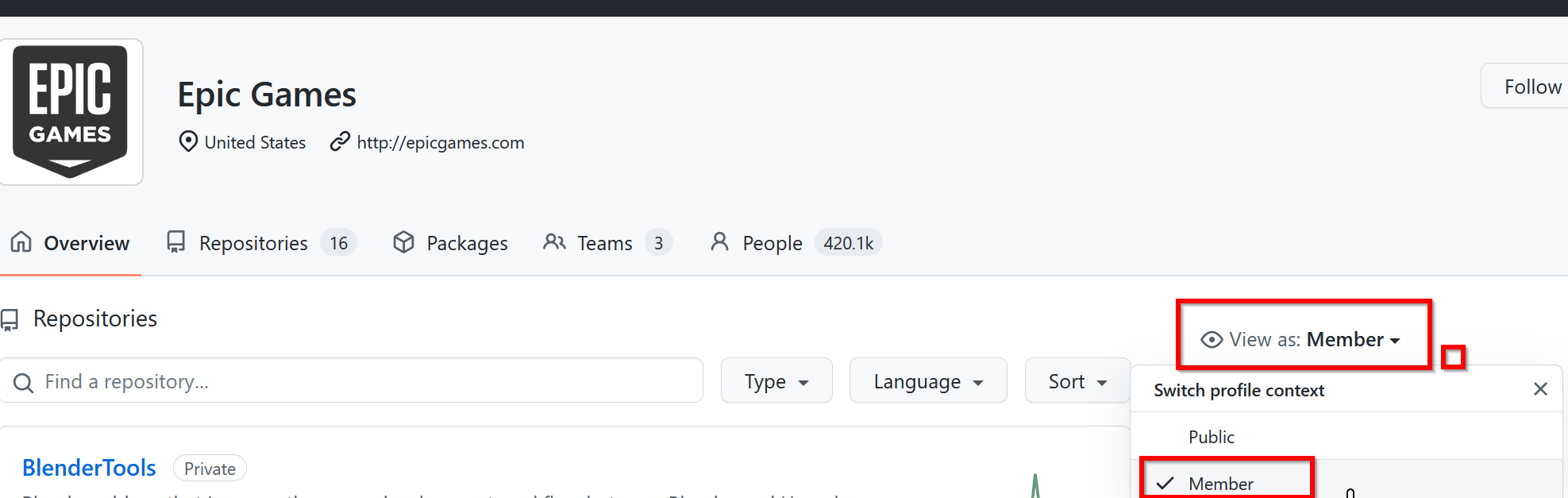Click the search magnifier icon
This screenshot has height=498, width=1568.
pos(24,383)
